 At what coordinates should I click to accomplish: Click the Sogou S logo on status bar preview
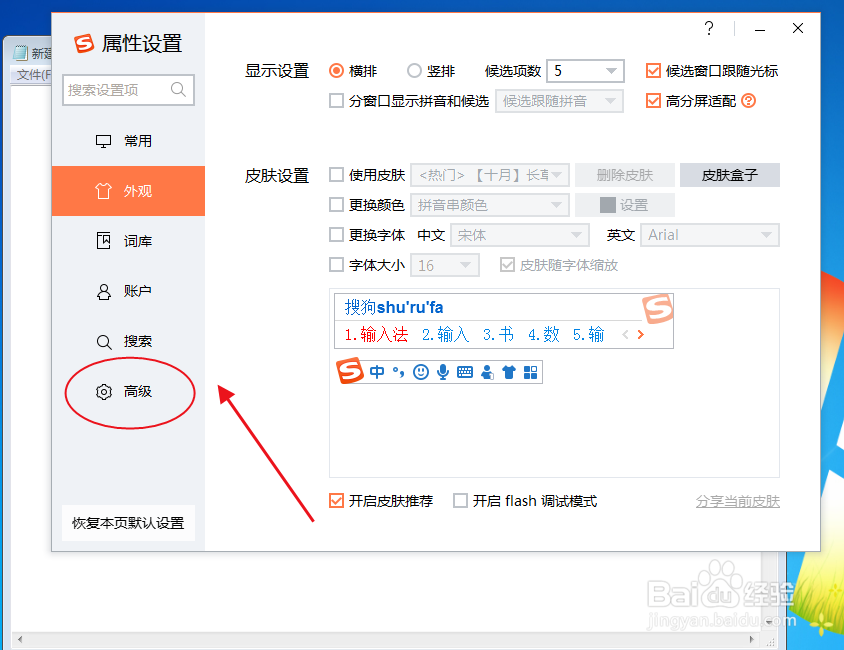tap(349, 370)
